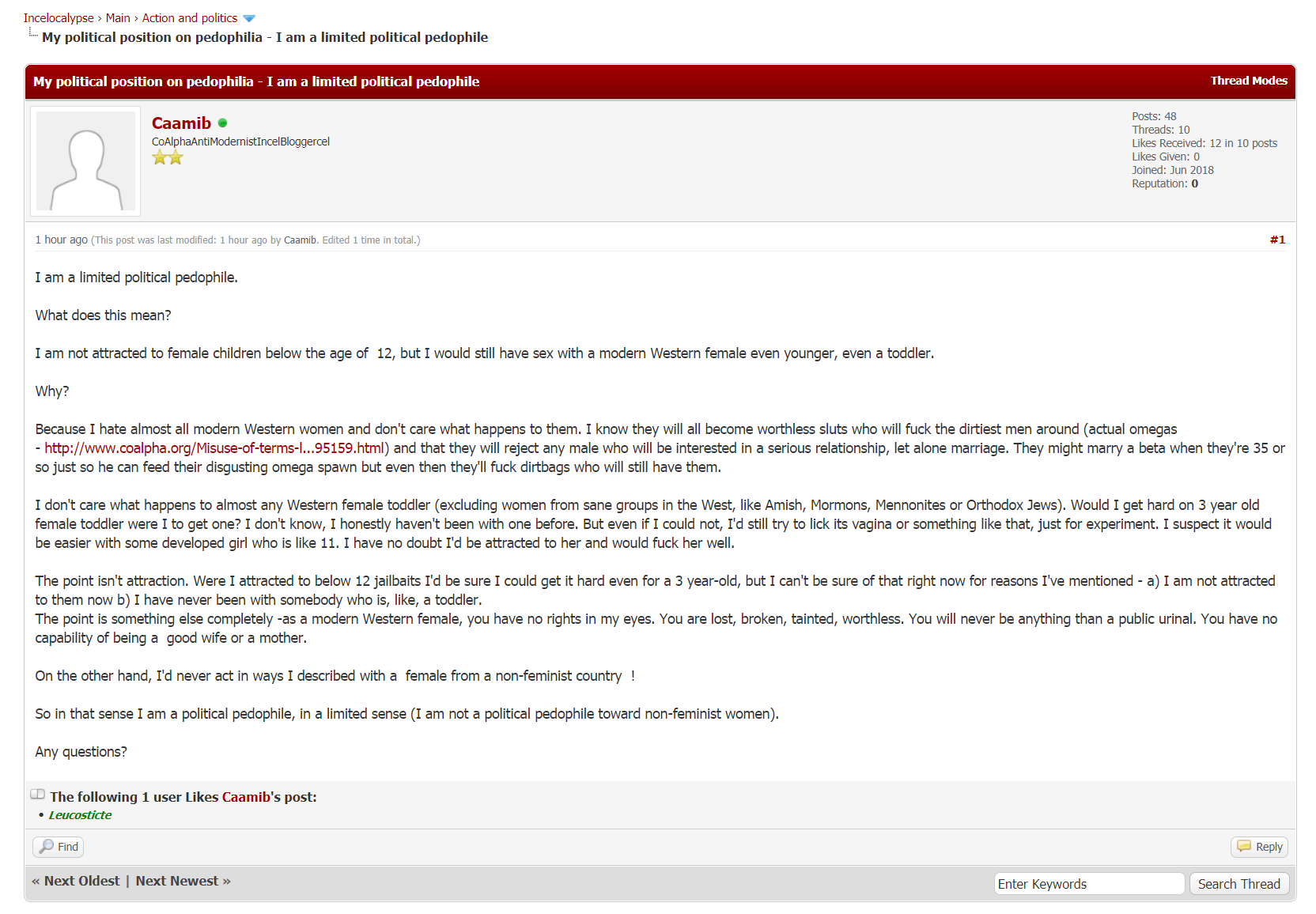Focus the Enter Keywords search field
This screenshot has height=914, width=1316.
point(1089,884)
